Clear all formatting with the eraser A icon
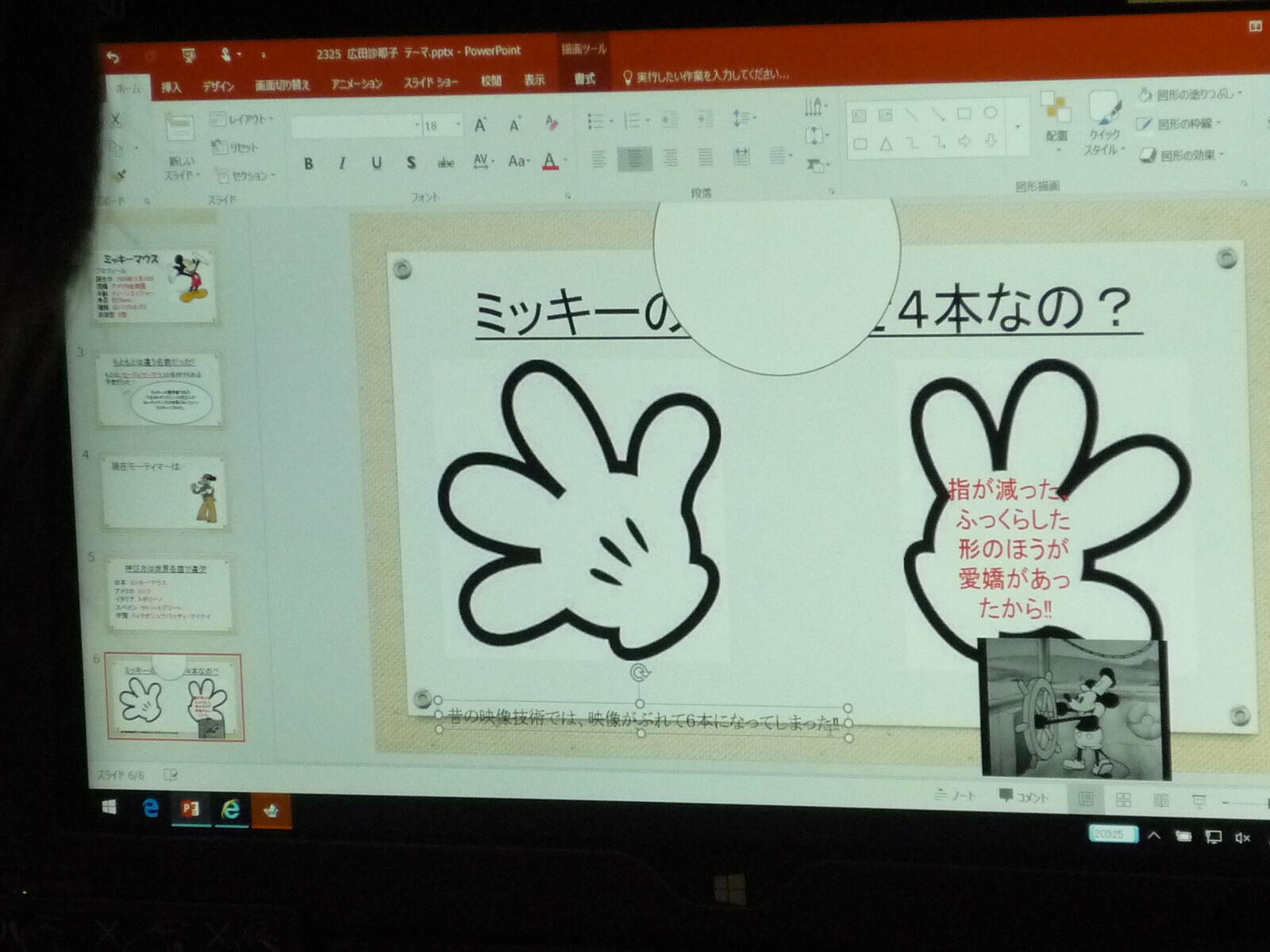The width and height of the screenshot is (1270, 952). coord(552,123)
